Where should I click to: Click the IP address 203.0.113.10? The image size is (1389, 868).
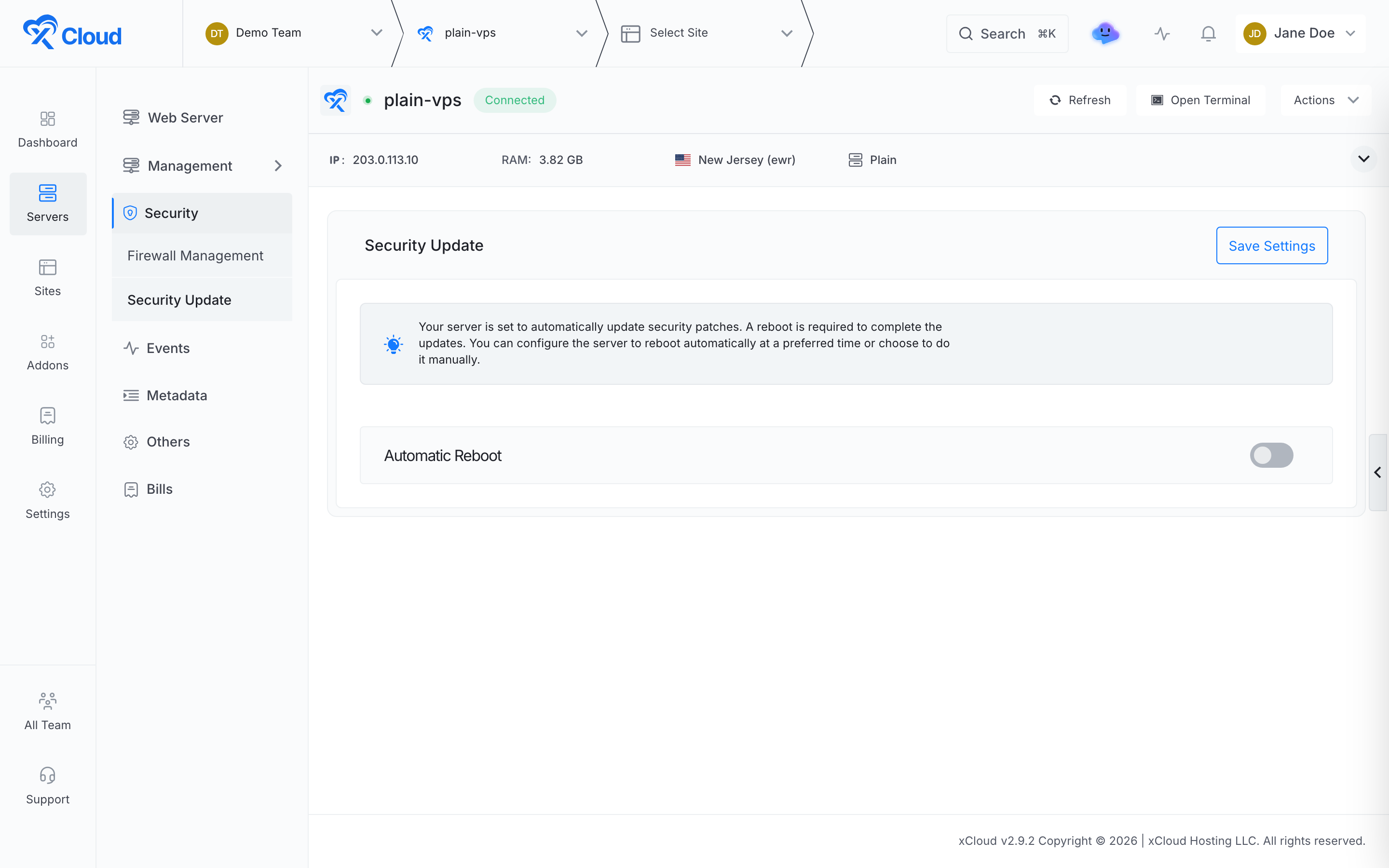coord(385,160)
